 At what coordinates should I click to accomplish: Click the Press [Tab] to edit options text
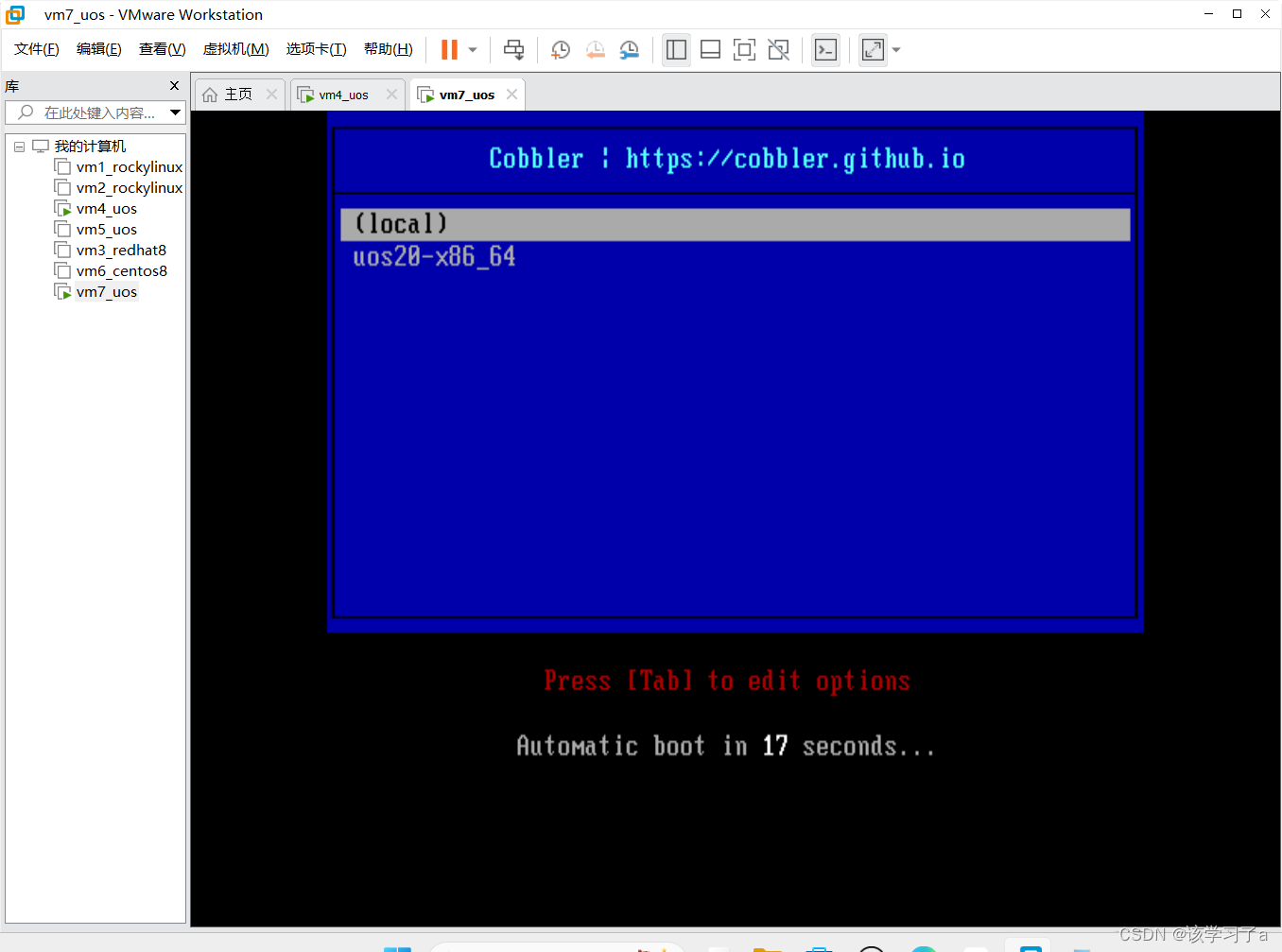(727, 681)
